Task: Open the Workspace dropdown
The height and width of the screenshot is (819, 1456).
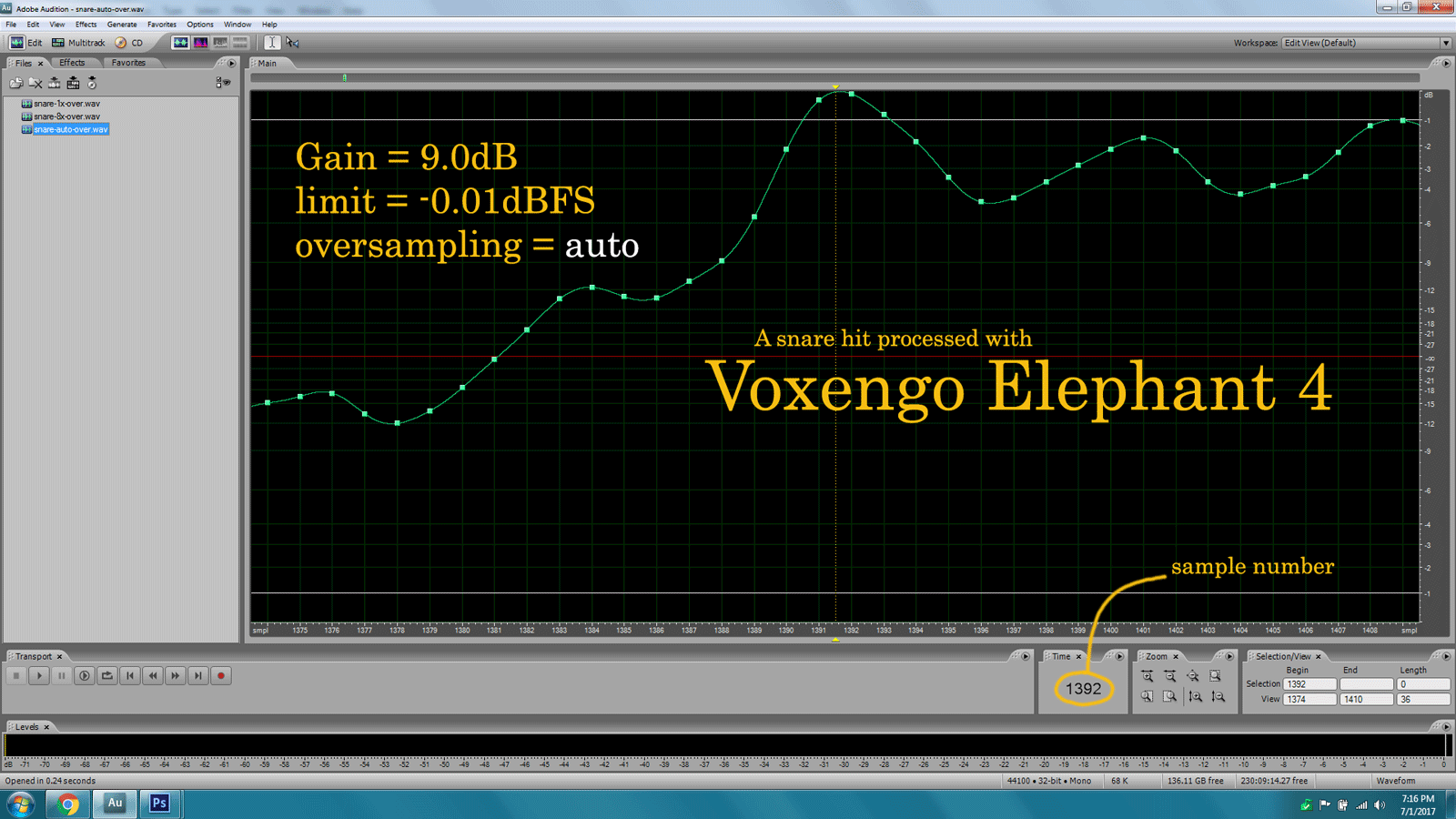Action: 1445,43
